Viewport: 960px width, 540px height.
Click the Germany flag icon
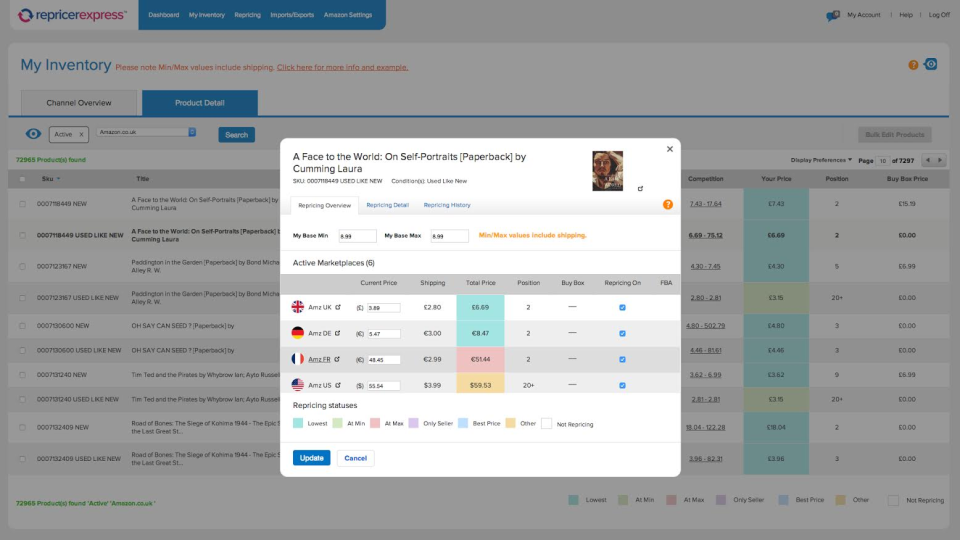(x=298, y=333)
